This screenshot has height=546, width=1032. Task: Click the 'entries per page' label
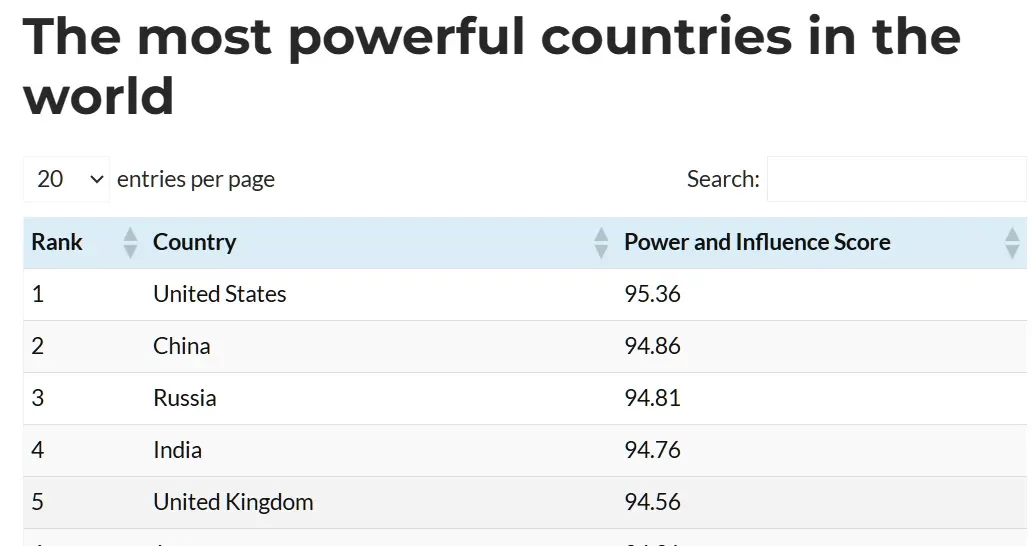click(196, 180)
